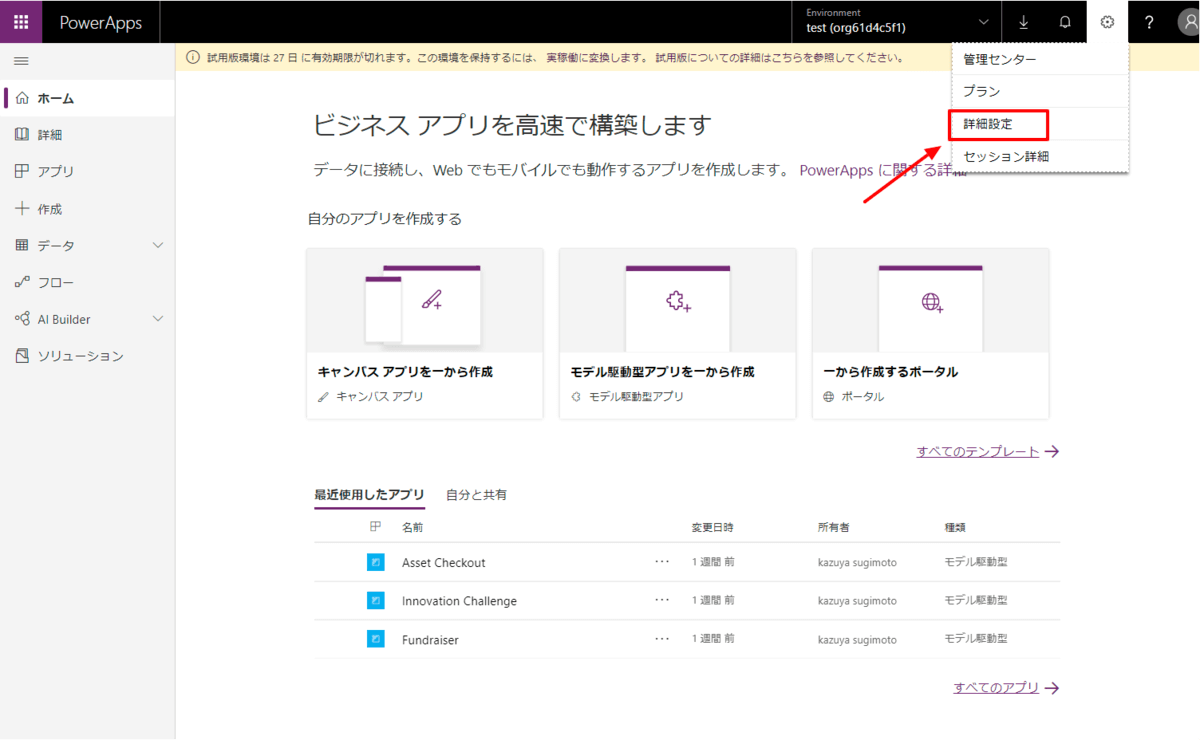Open the help question mark icon

pos(1149,22)
